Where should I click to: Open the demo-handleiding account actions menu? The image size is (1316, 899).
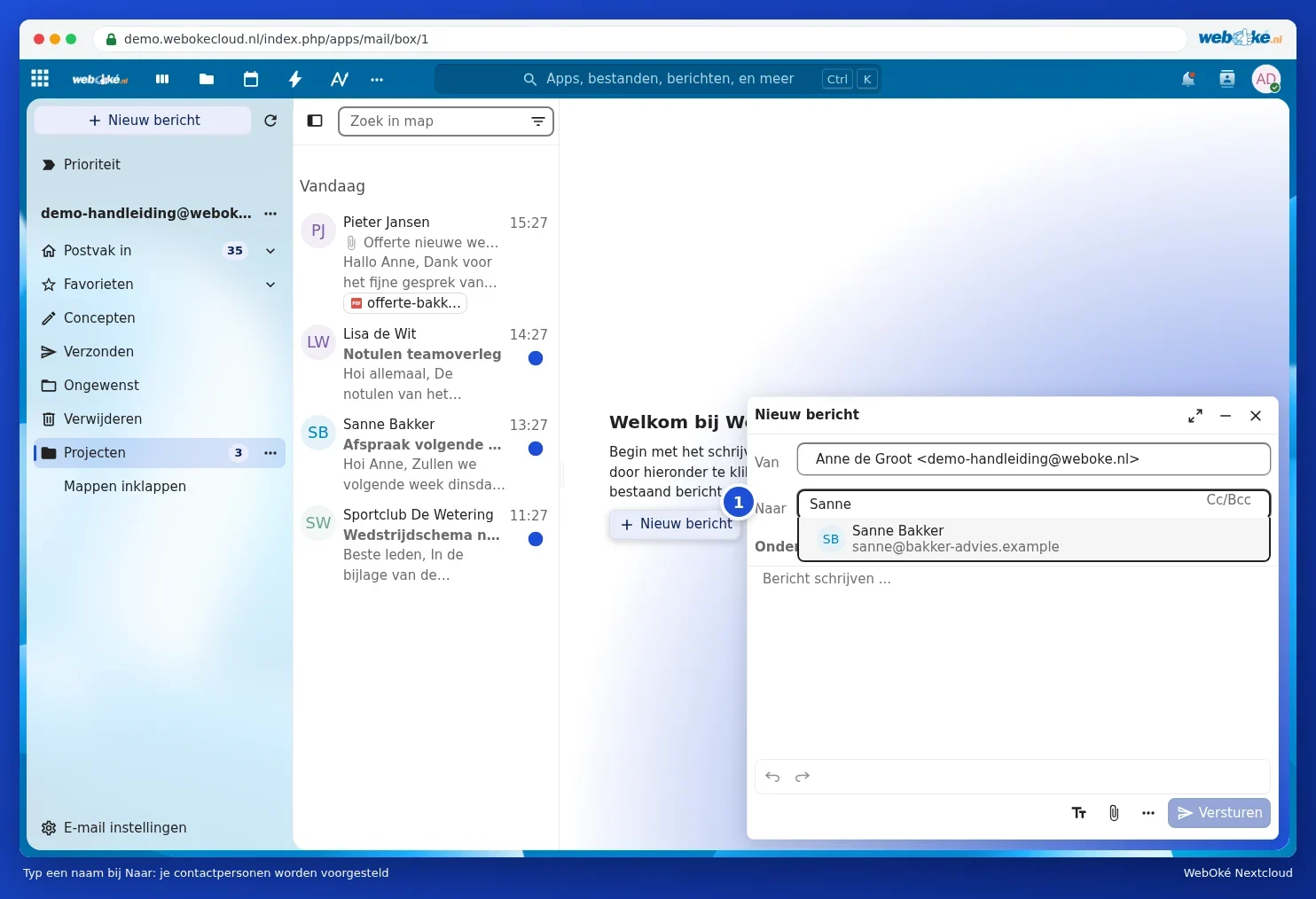270,214
